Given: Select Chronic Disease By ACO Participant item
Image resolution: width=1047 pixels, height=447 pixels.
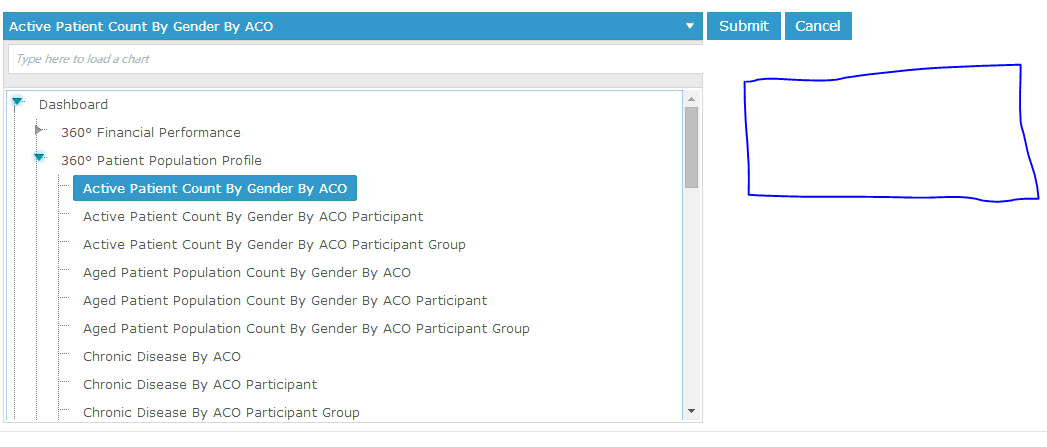Looking at the screenshot, I should (x=200, y=384).
